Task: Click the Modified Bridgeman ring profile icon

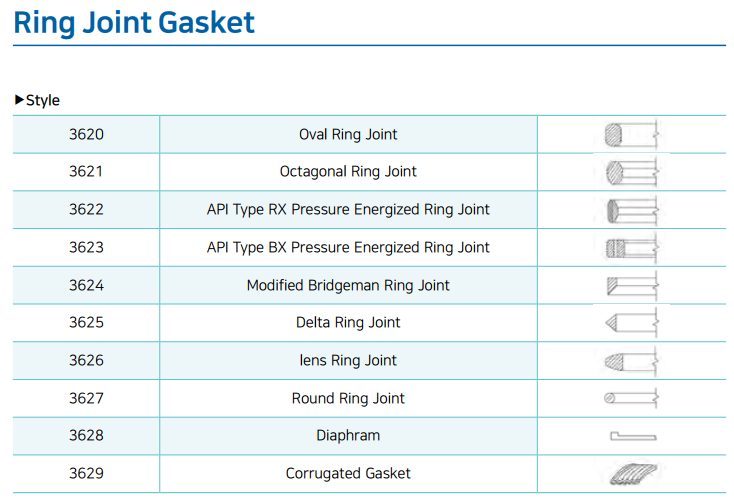Action: point(632,285)
